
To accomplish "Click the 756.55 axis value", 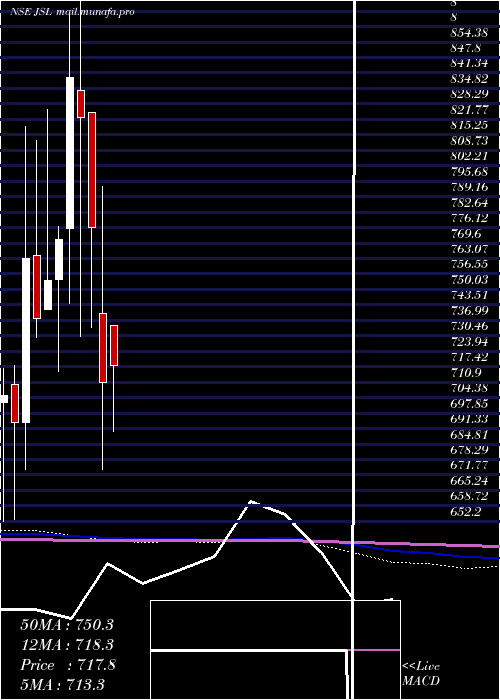I will coord(469,265).
